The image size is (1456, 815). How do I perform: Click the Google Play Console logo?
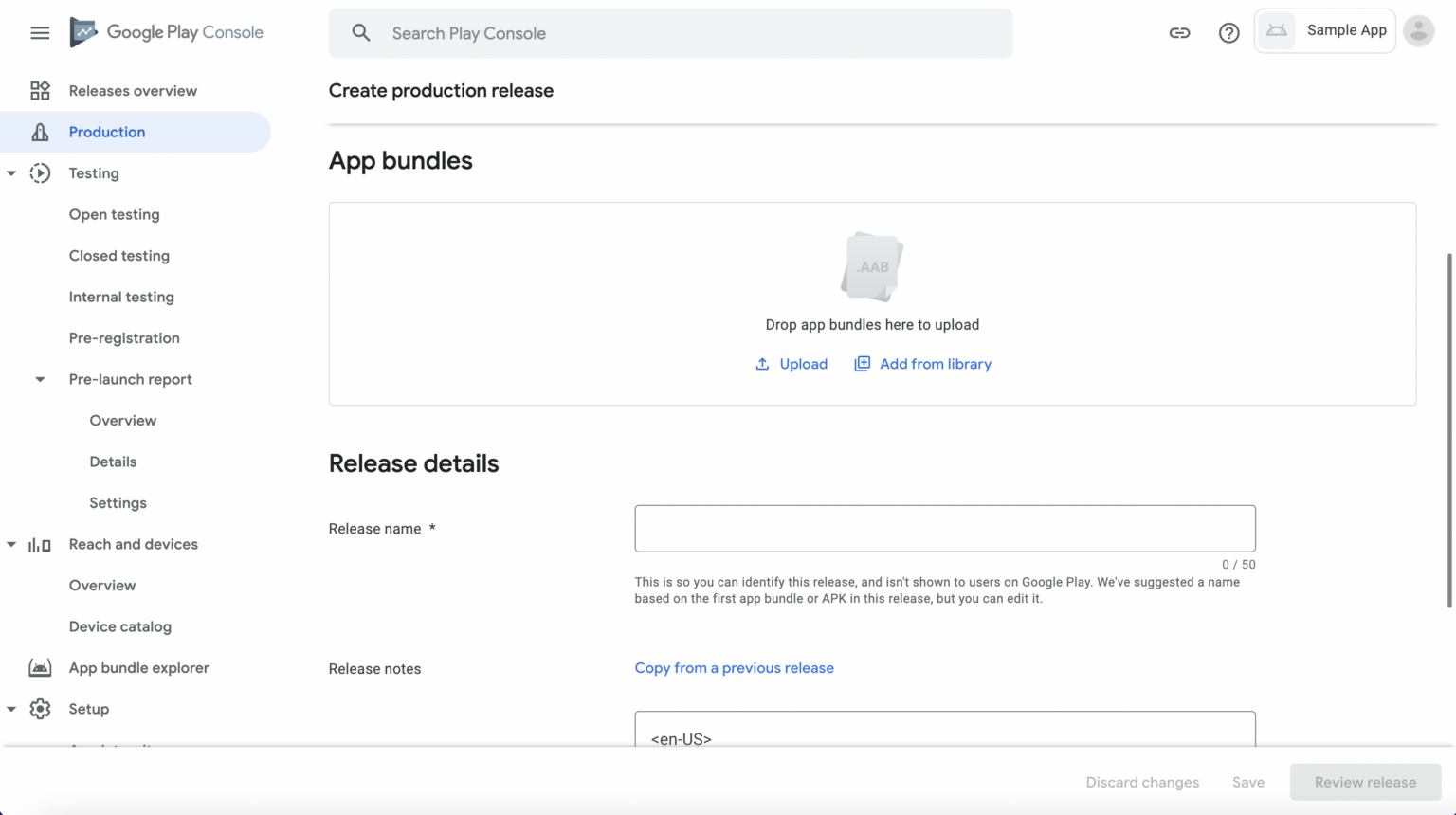[167, 32]
